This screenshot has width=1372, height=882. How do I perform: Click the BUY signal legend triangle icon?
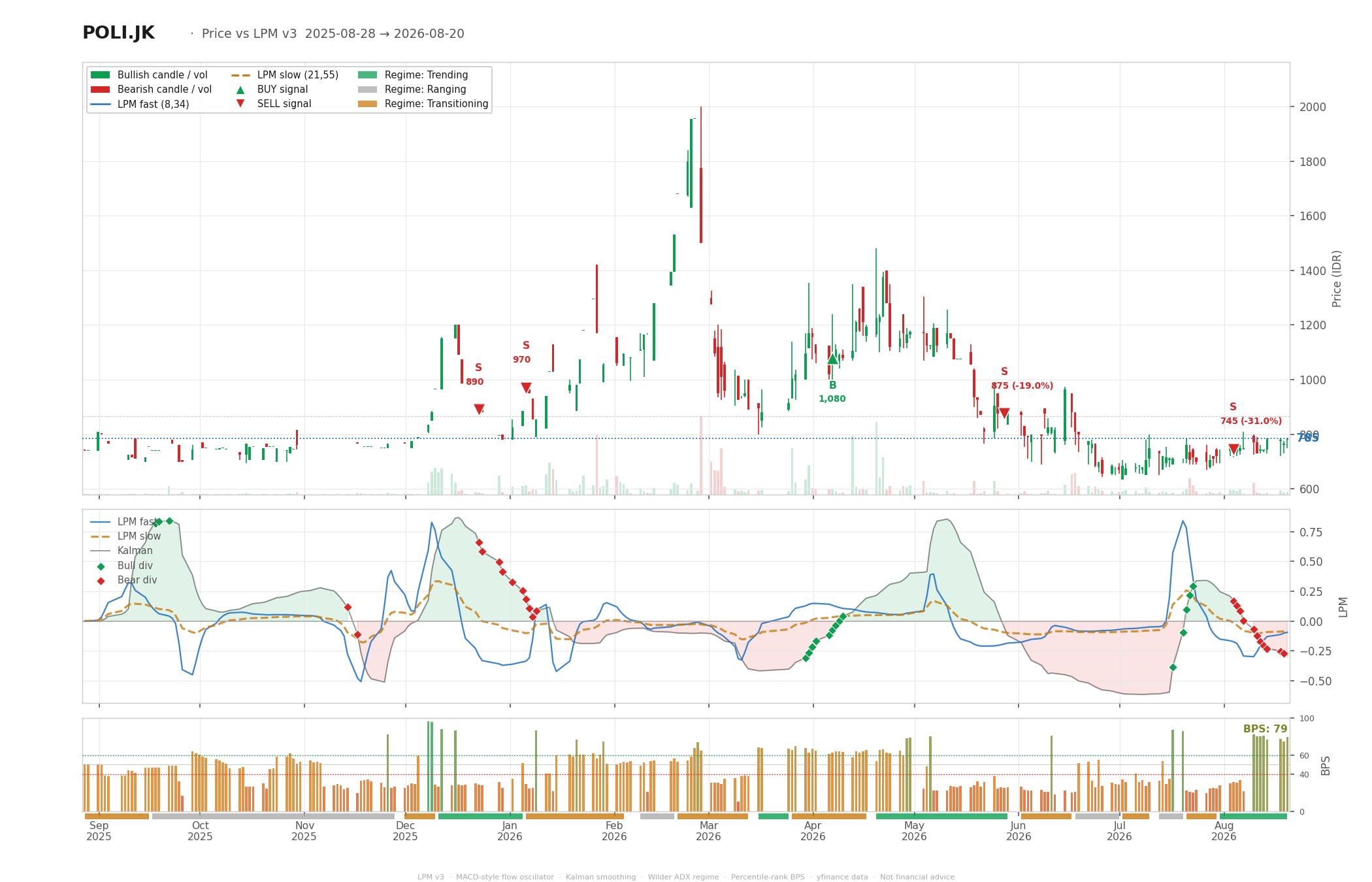[240, 90]
